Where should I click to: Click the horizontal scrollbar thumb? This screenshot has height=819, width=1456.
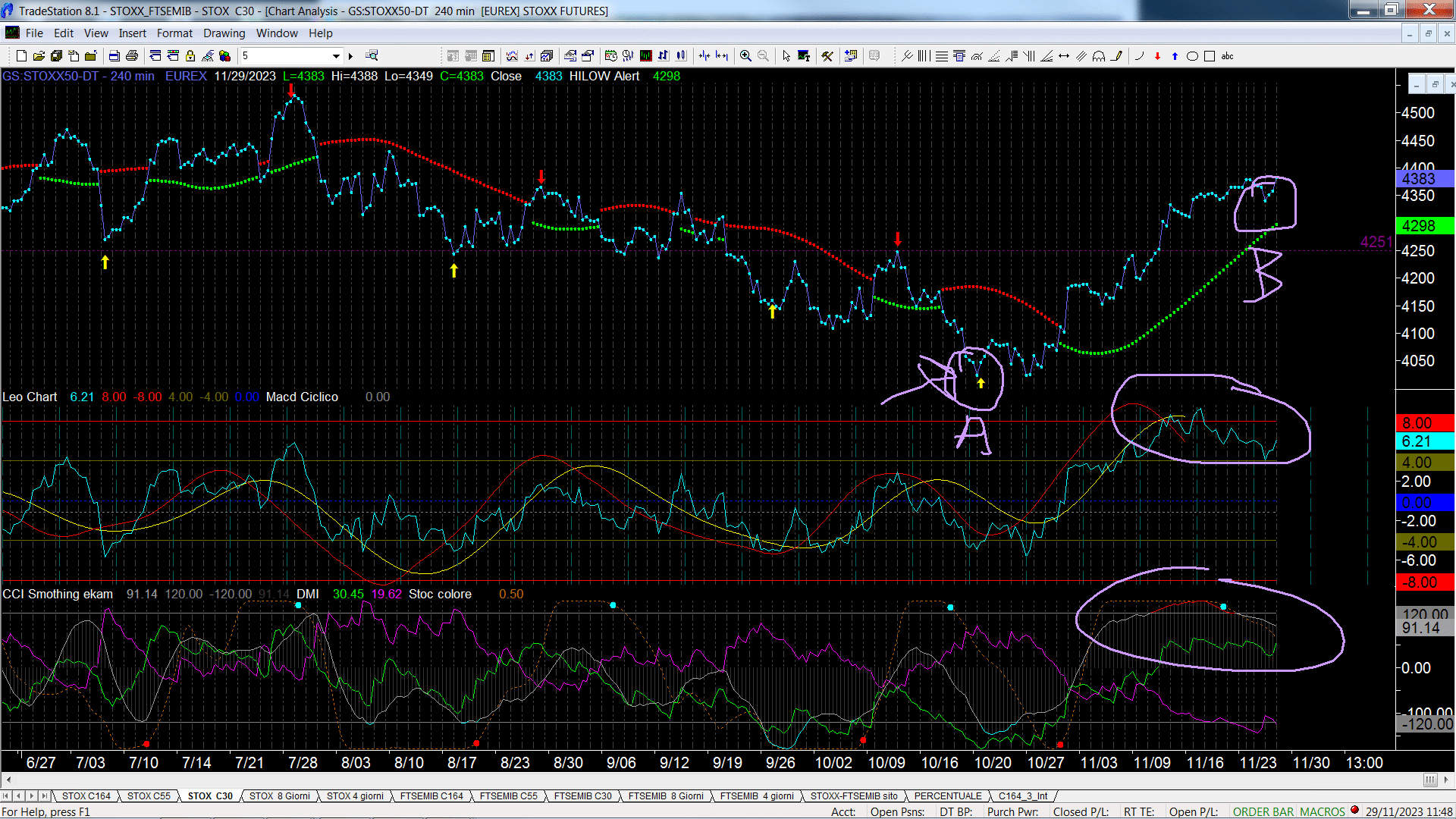pos(1430,780)
